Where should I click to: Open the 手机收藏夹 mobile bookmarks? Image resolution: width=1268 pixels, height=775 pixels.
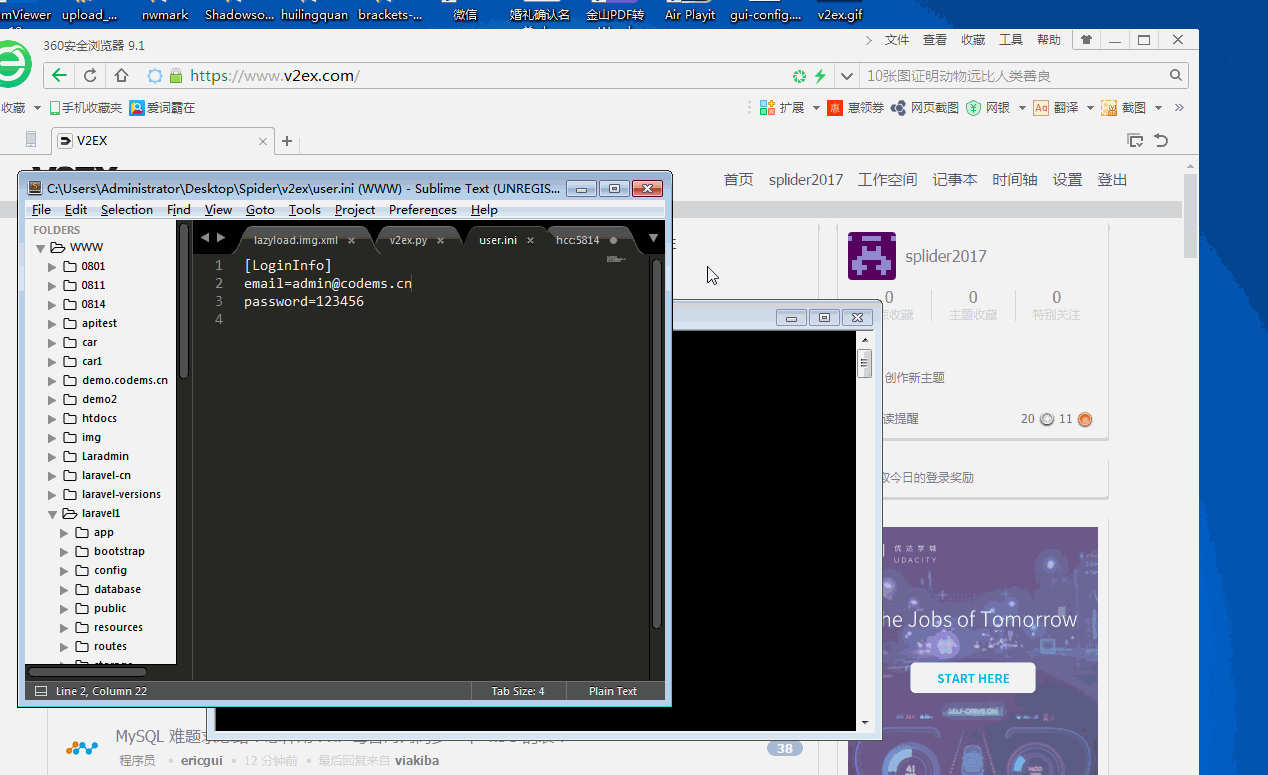point(86,108)
